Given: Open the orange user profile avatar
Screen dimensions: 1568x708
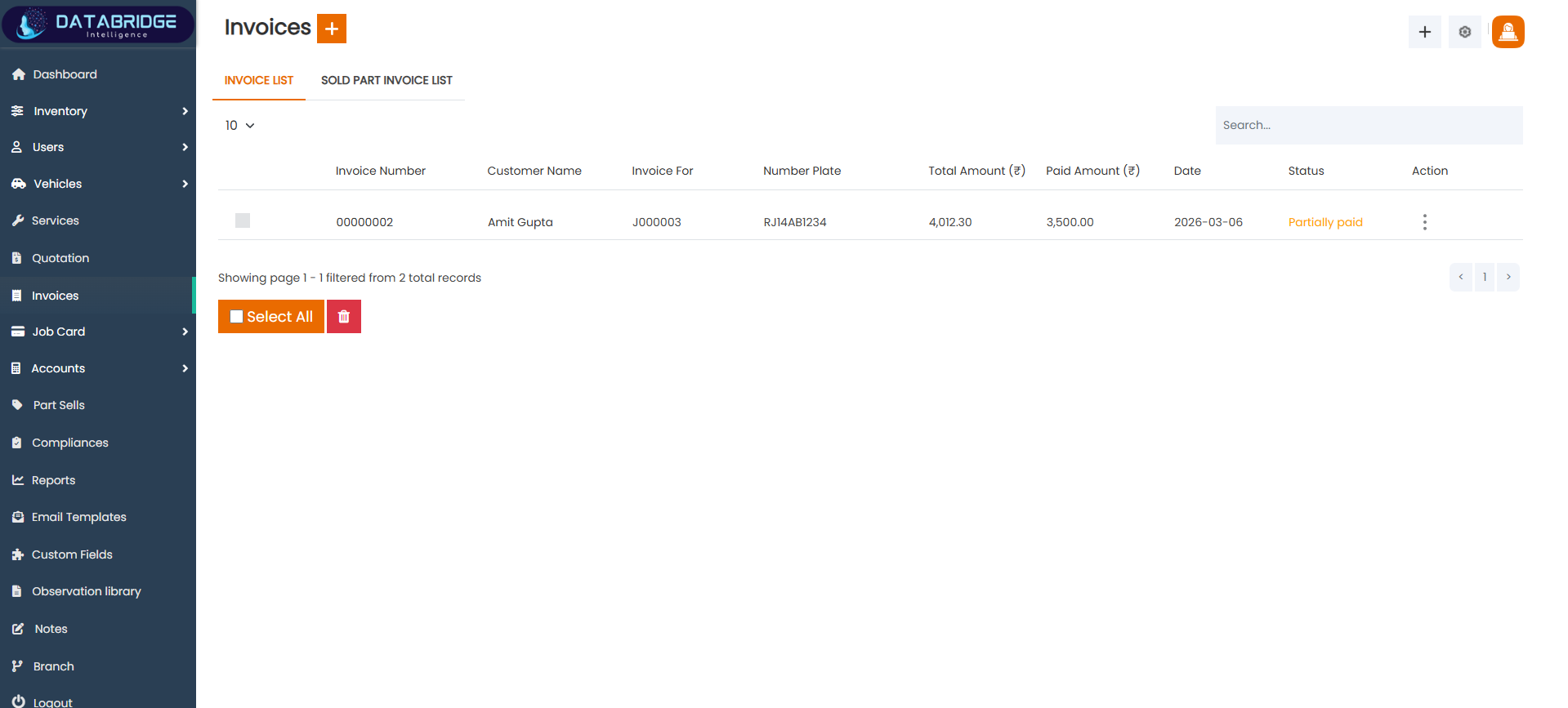Looking at the screenshot, I should [1508, 32].
